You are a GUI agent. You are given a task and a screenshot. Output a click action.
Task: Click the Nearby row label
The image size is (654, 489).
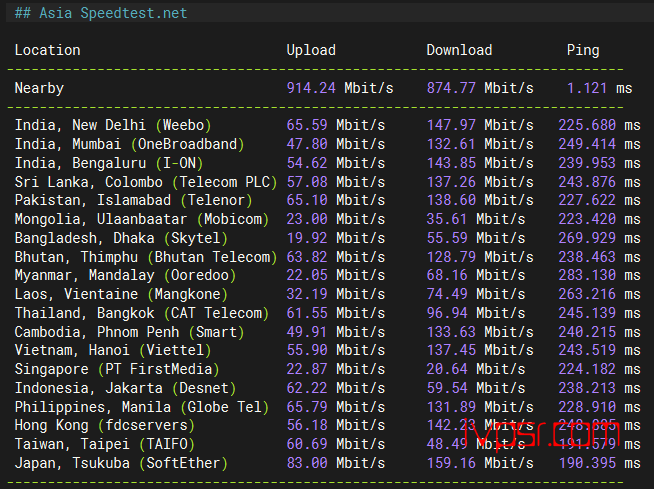39,88
